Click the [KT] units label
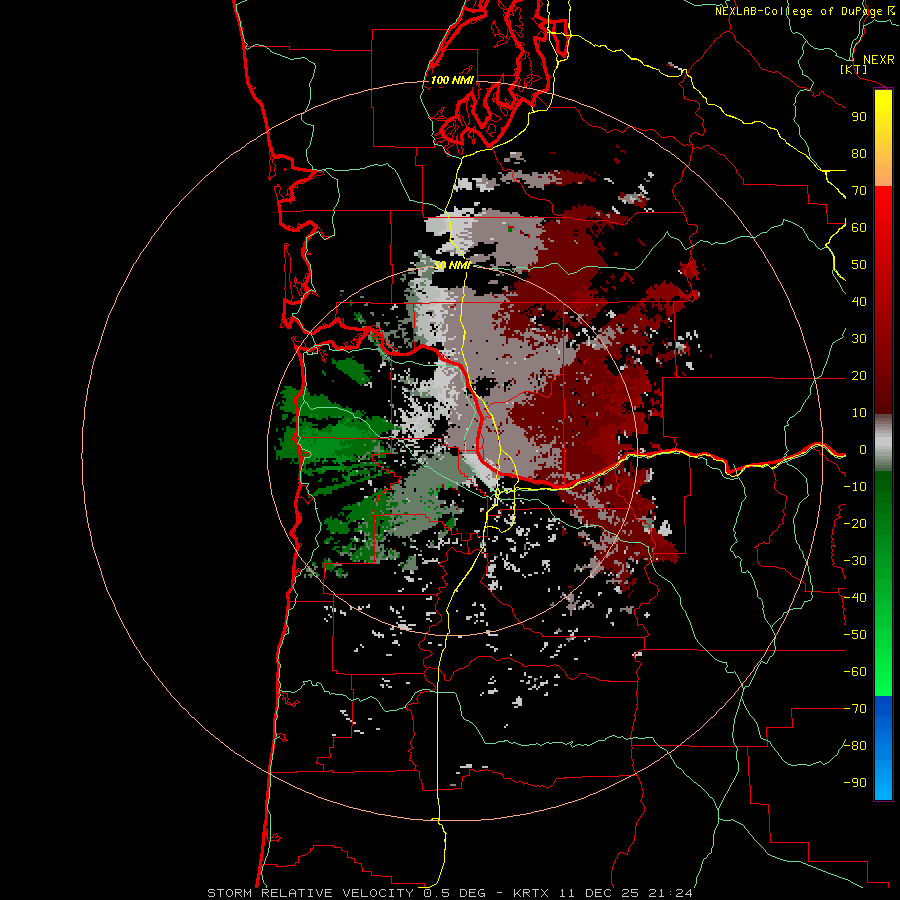The width and height of the screenshot is (900, 900). point(854,69)
